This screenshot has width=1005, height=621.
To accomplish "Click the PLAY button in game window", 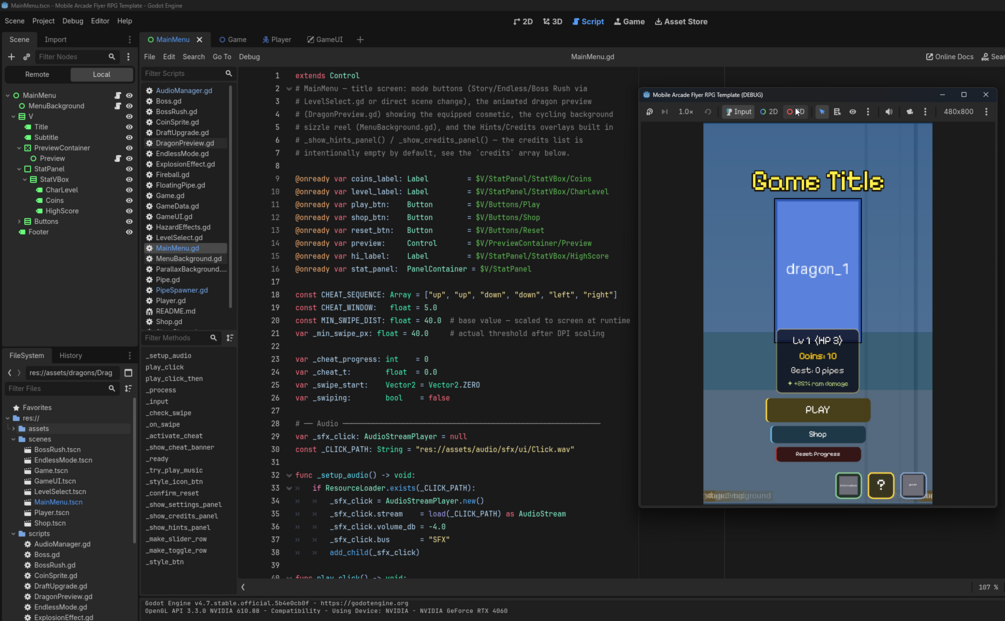I will pyautogui.click(x=818, y=410).
